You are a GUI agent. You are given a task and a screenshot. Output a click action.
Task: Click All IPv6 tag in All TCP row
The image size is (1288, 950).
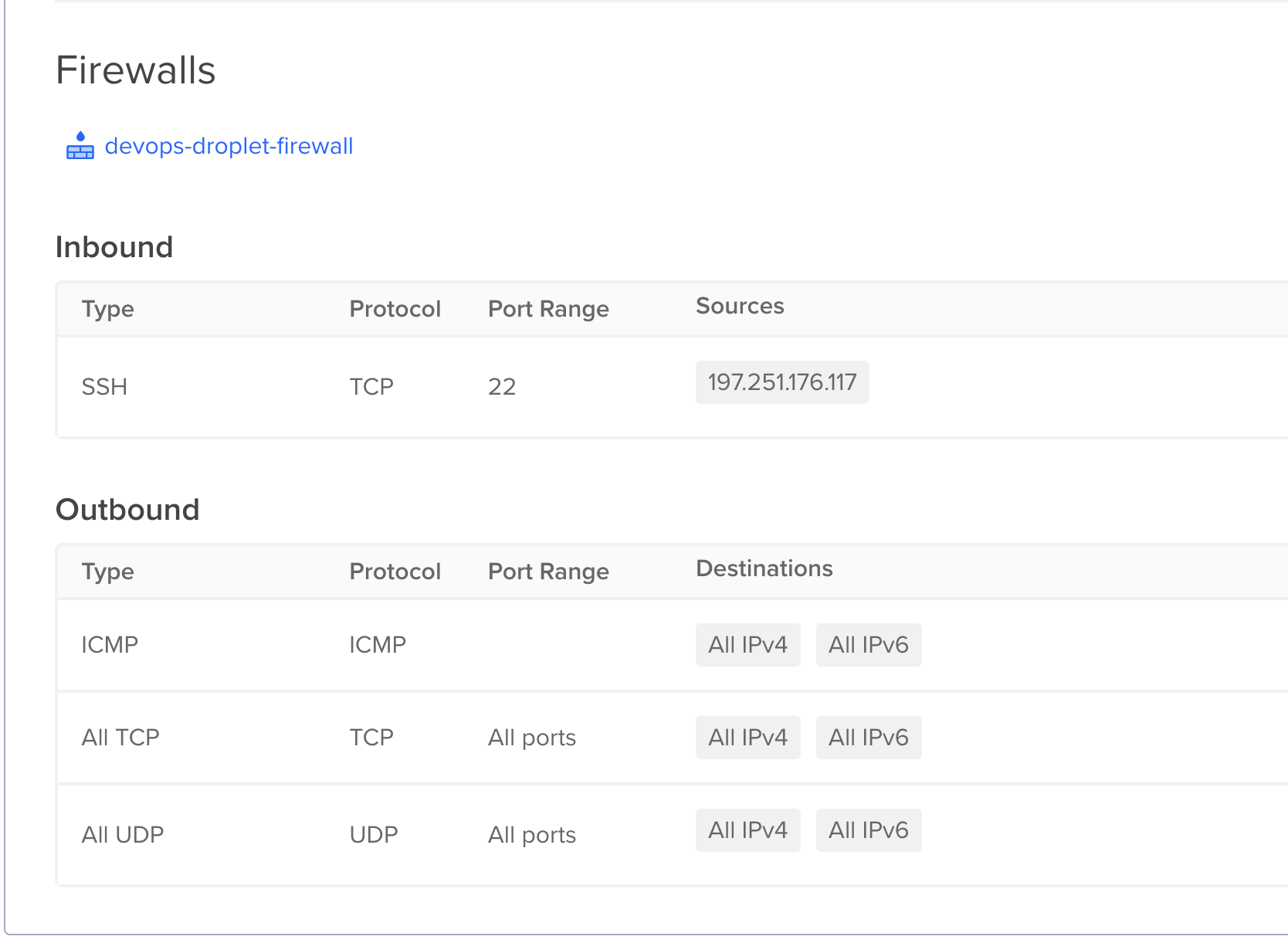tap(868, 738)
